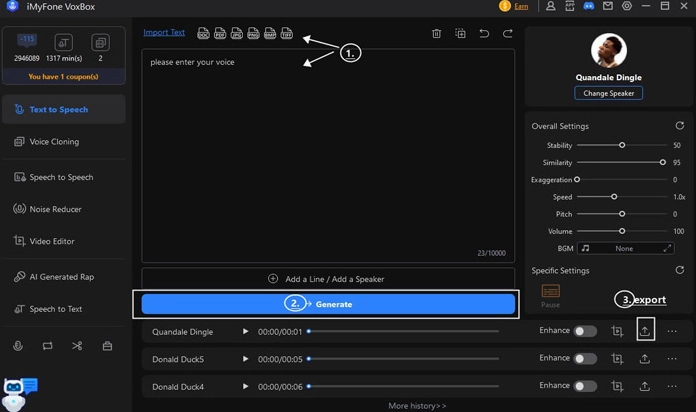
Task: Import a DOC file via the DOC icon
Action: [x=203, y=33]
